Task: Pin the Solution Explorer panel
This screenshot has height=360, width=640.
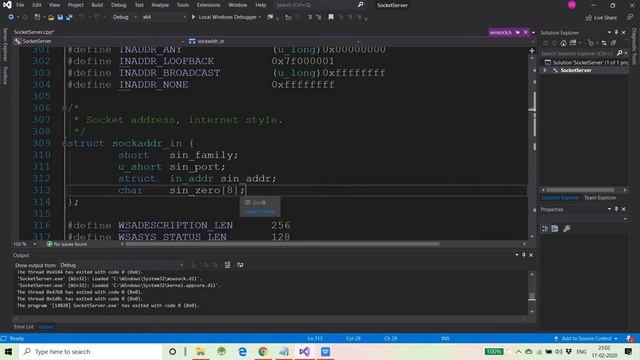Action: click(616, 32)
